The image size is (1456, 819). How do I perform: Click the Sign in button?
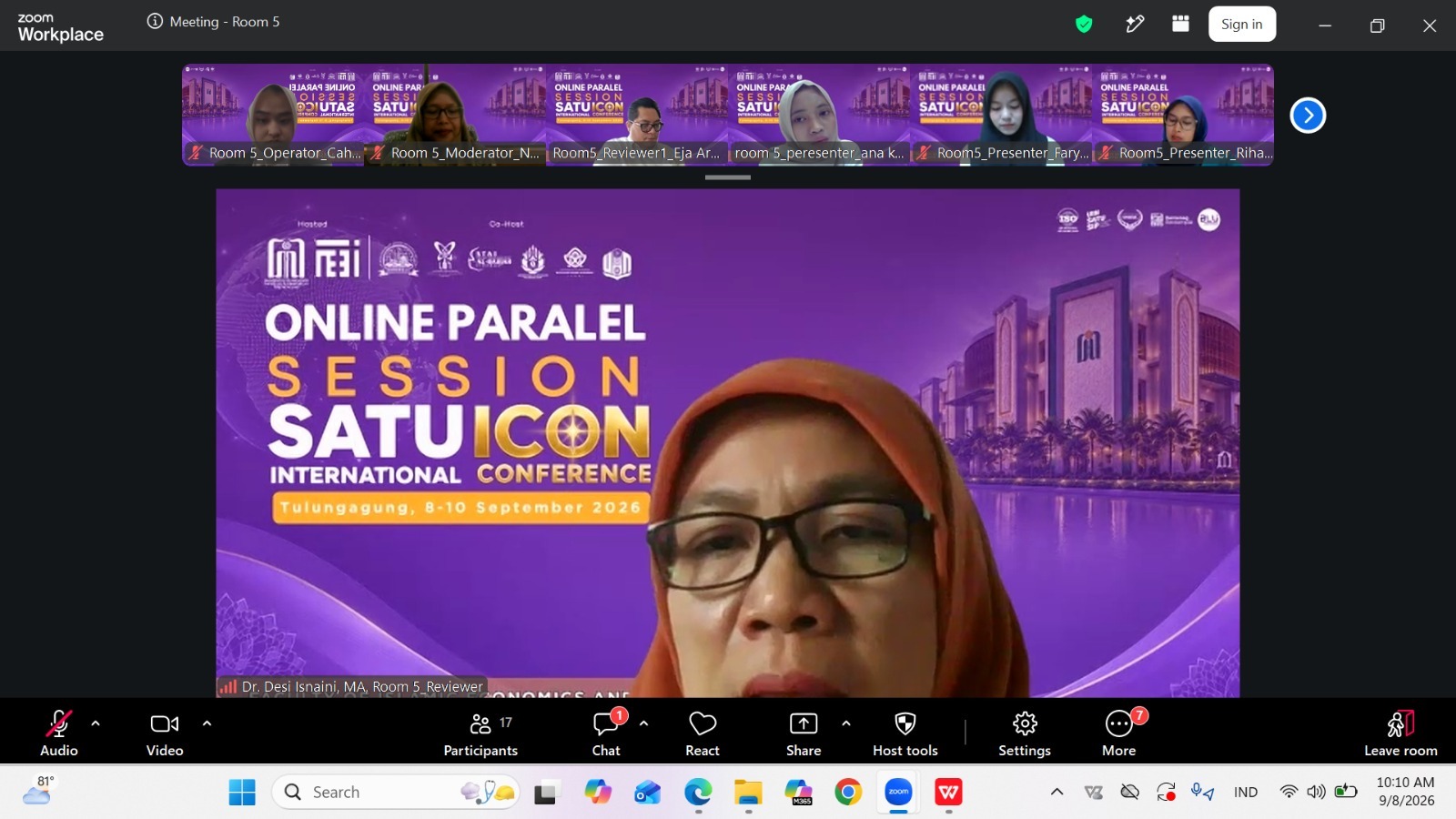pos(1242,25)
